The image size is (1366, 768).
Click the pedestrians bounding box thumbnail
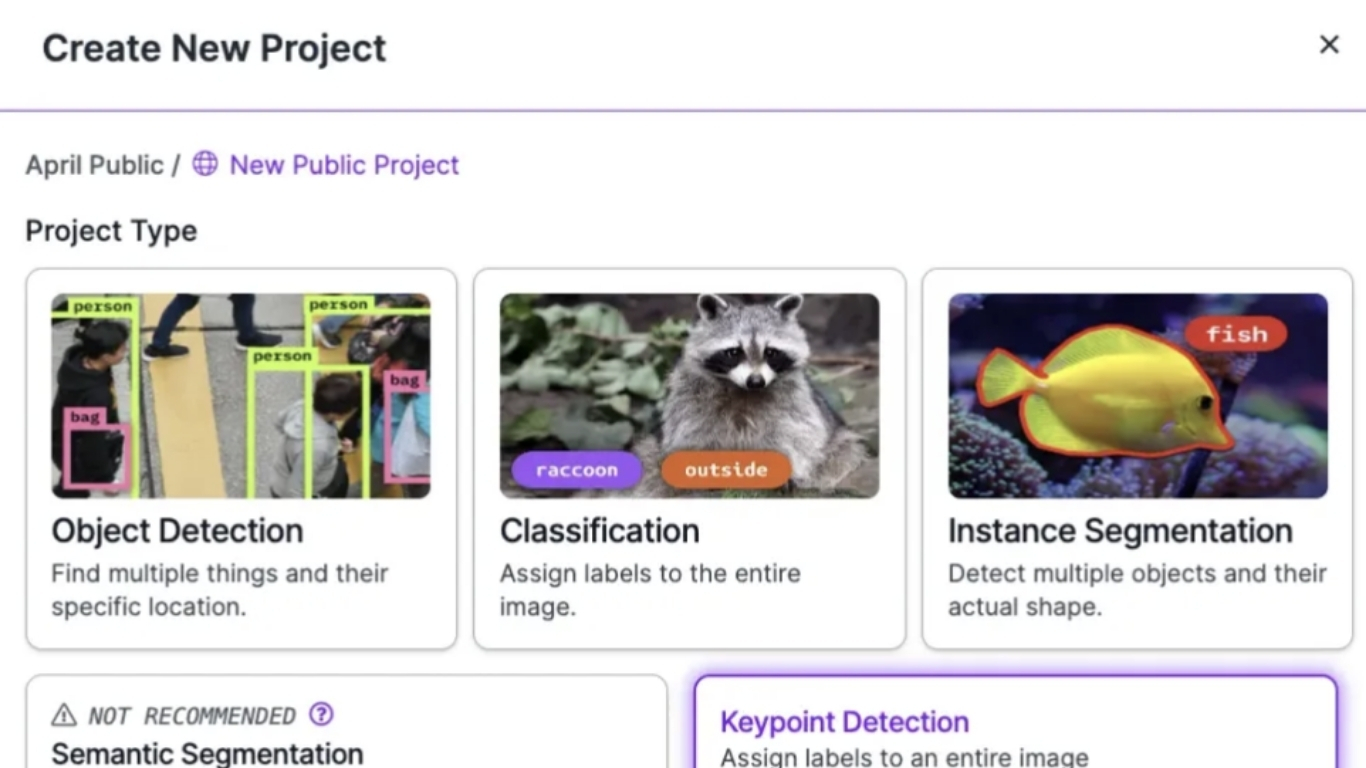(241, 396)
